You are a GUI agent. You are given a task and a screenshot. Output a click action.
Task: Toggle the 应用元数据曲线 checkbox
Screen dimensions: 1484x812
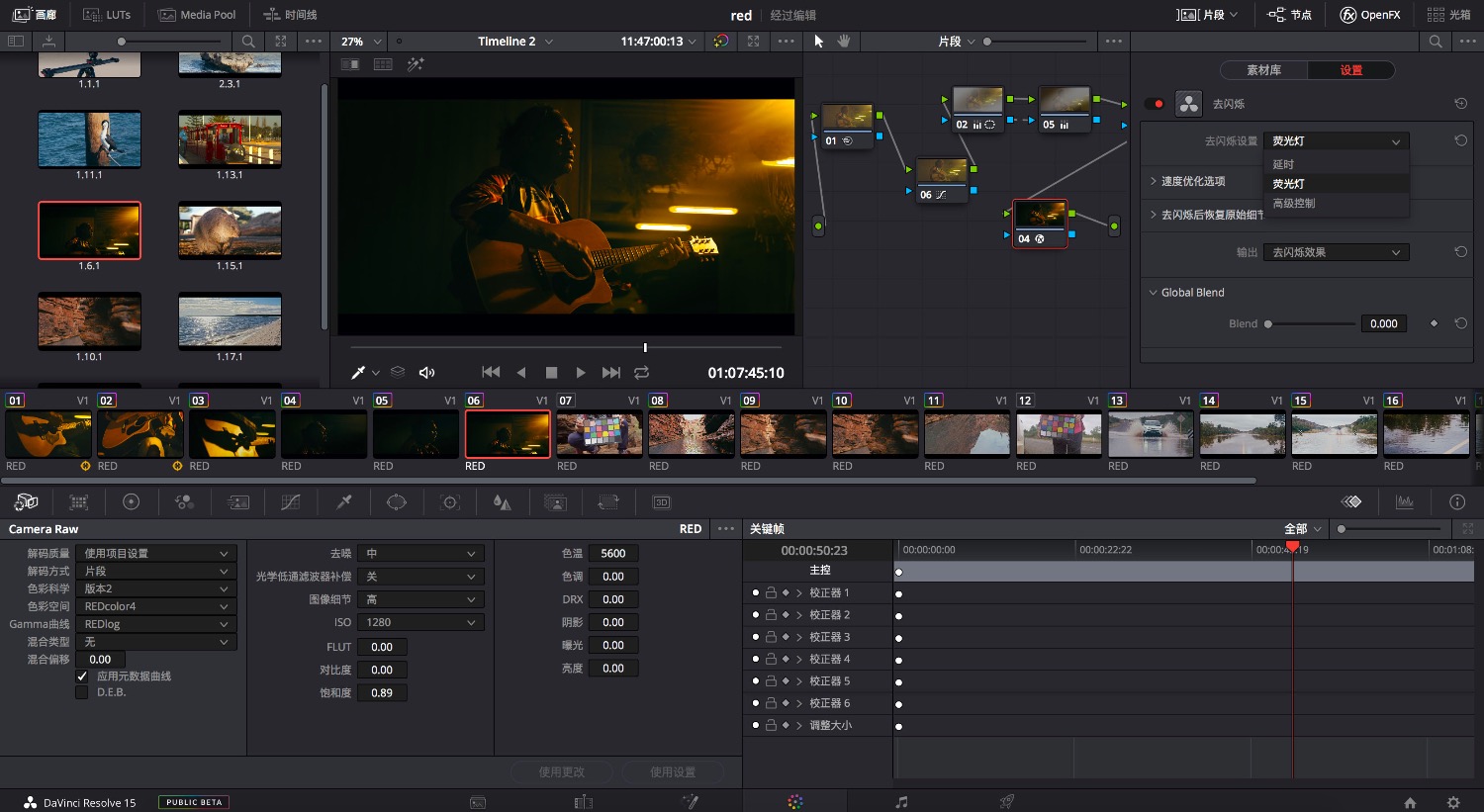82,677
